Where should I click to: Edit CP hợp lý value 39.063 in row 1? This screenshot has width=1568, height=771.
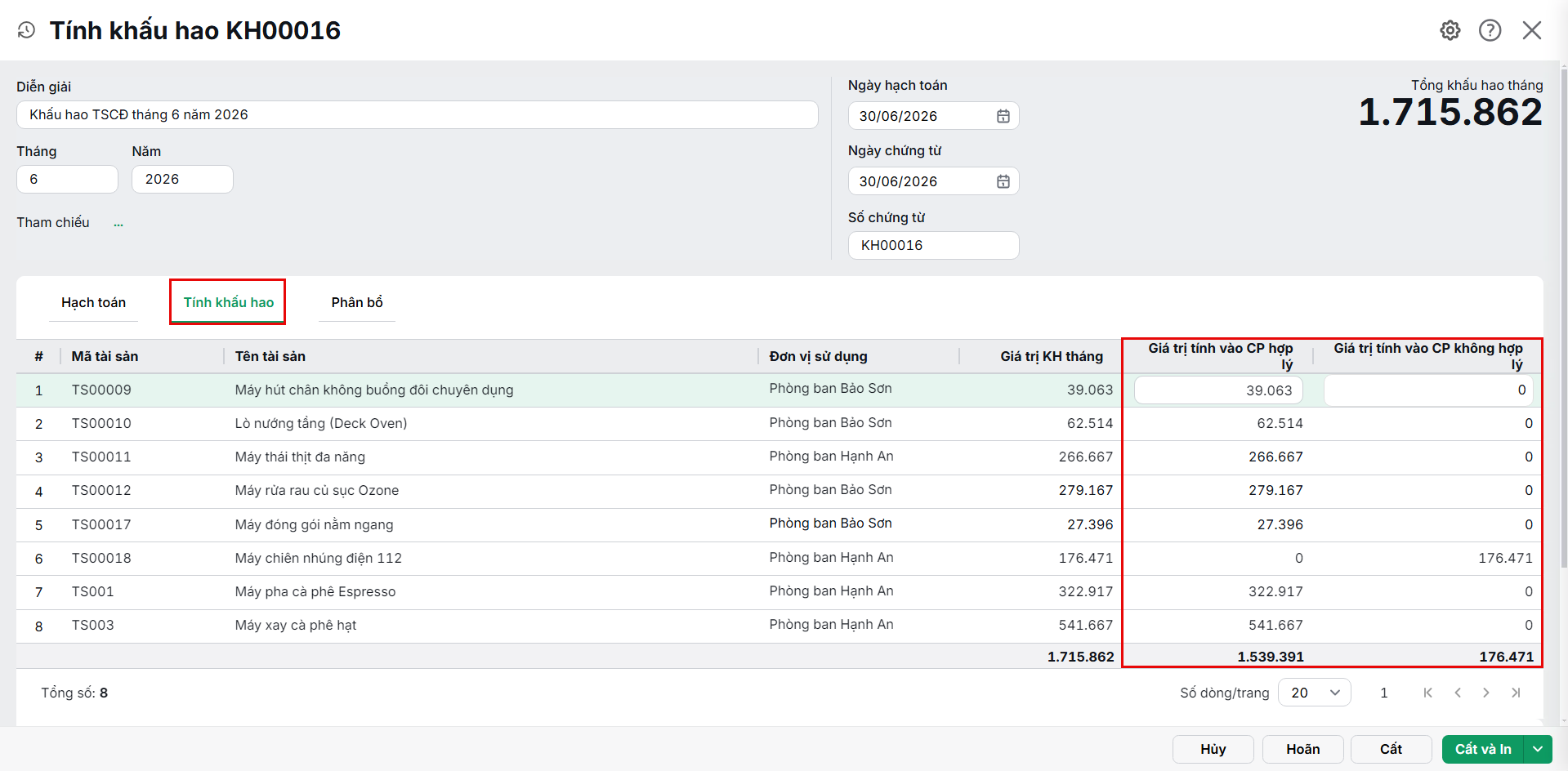tap(1218, 390)
